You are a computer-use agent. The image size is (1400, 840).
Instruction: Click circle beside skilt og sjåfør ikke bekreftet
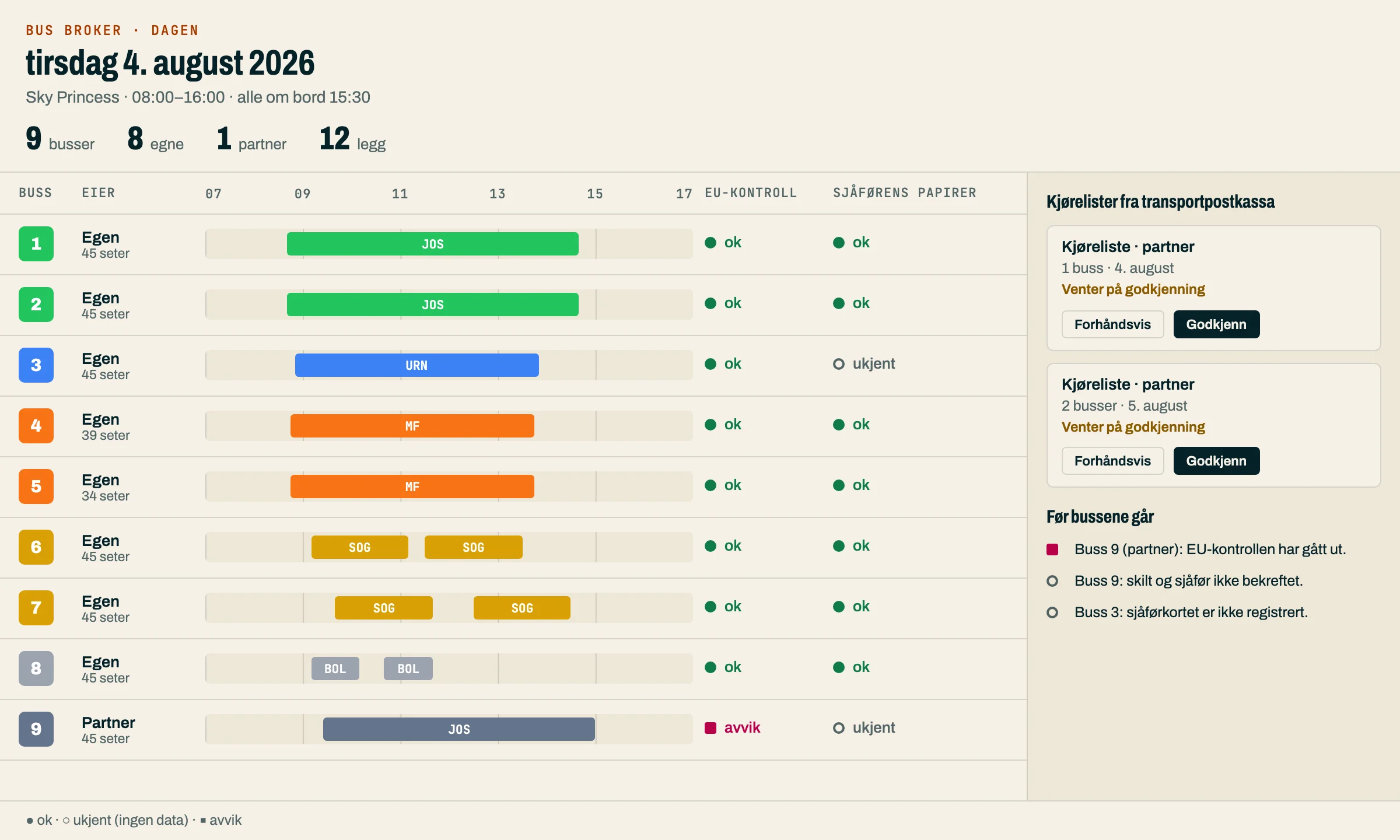click(1052, 581)
